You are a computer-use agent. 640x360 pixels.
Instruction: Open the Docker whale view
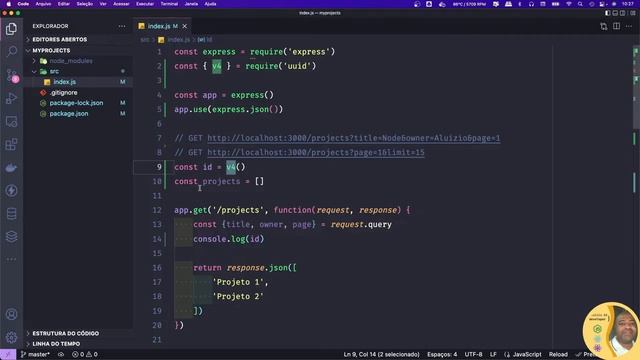[11, 168]
